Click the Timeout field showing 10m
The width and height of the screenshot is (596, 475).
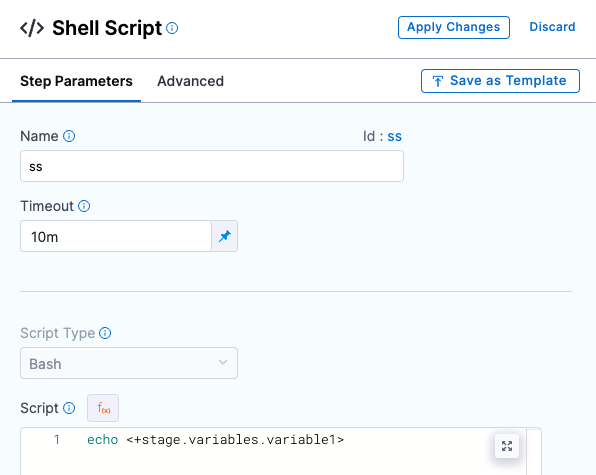click(116, 236)
